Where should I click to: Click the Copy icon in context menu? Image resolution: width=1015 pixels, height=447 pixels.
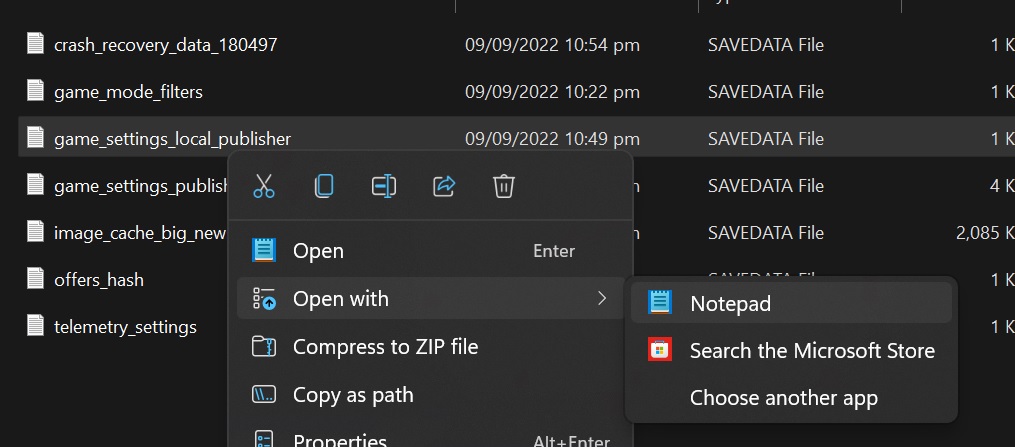[x=324, y=186]
